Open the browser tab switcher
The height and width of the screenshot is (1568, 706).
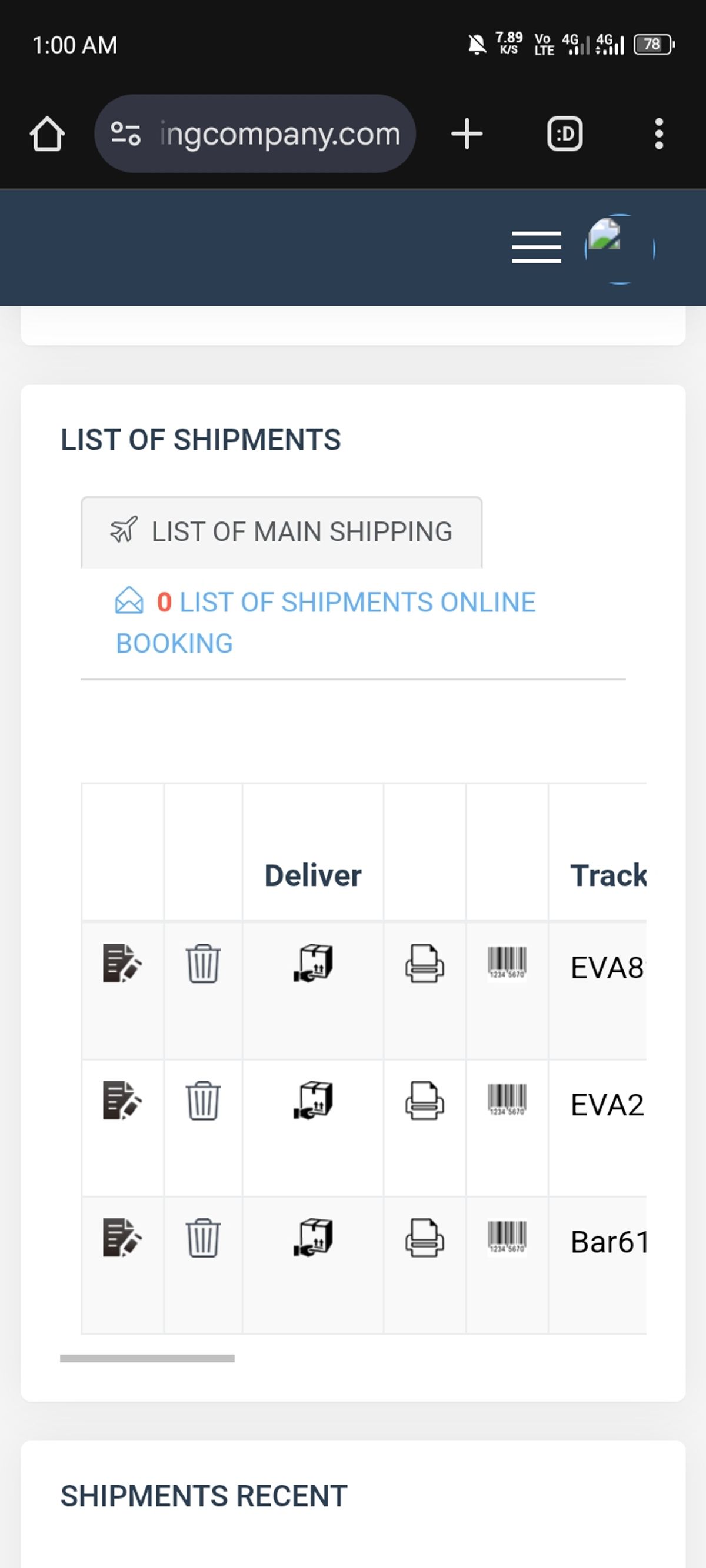point(565,134)
